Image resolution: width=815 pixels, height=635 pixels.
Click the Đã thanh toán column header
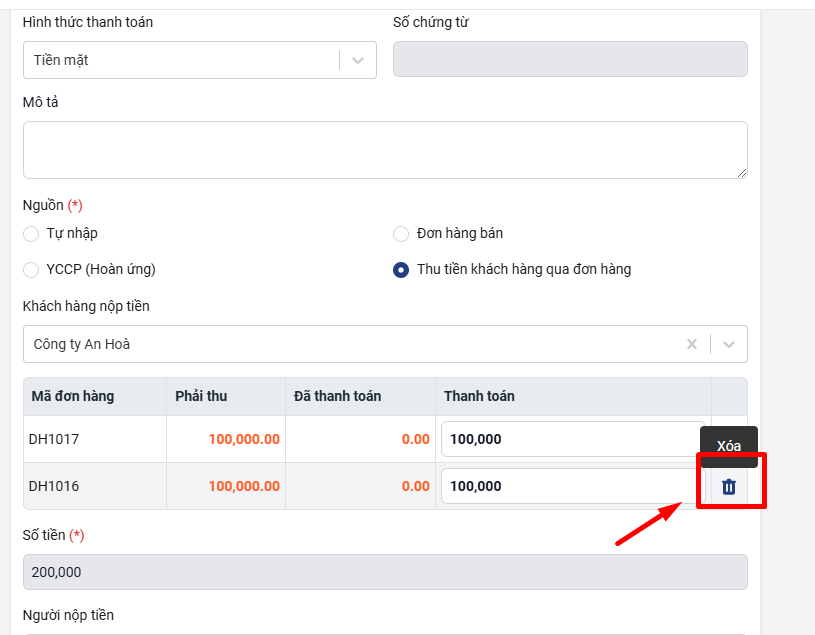(x=337, y=396)
